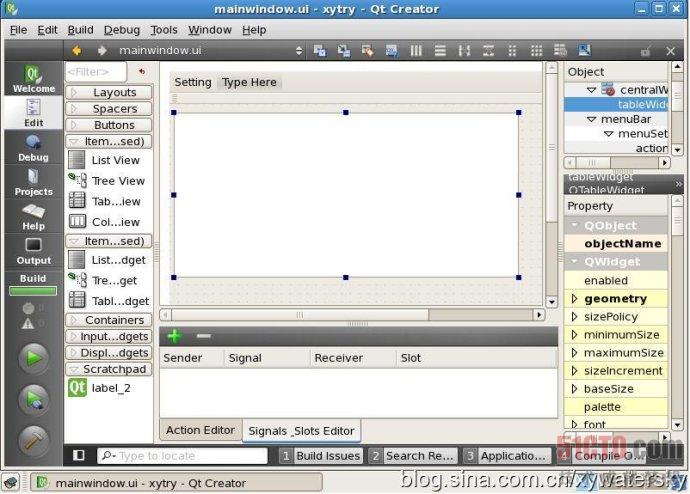Open the Debug menu
Viewport: 690px width, 494px height.
click(122, 30)
